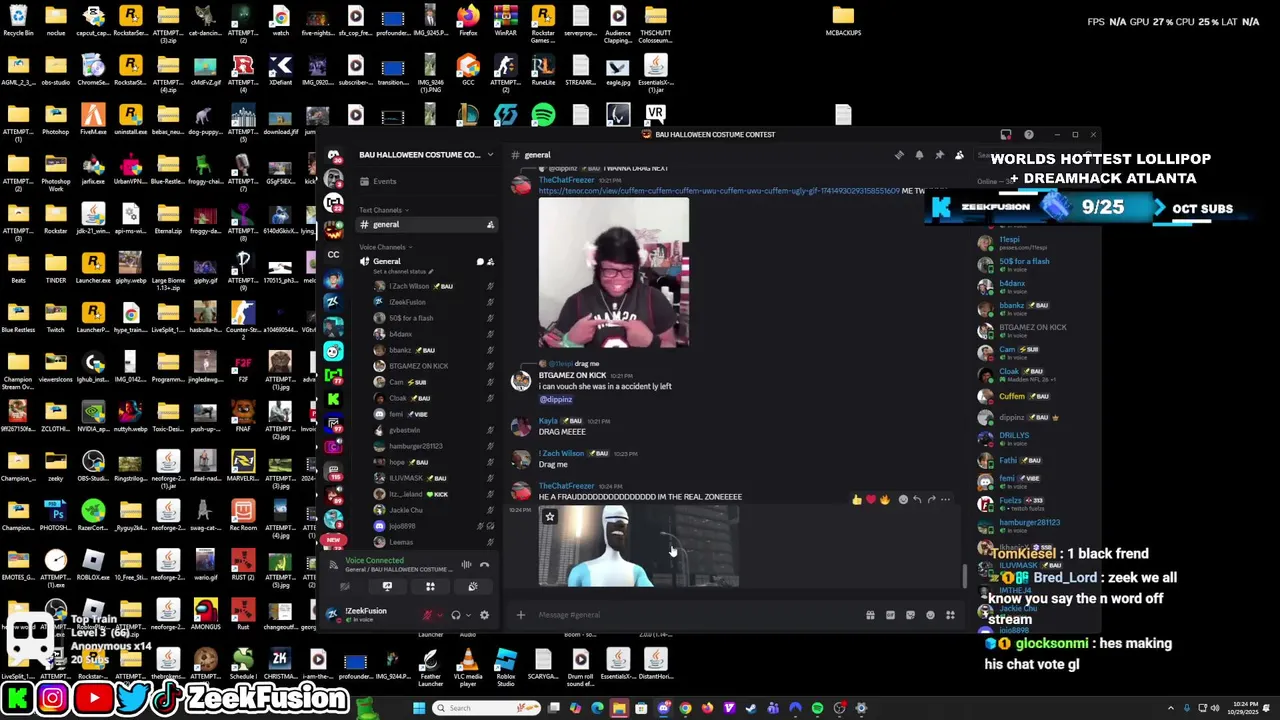Open Kayla's profile from message username

coord(548,421)
